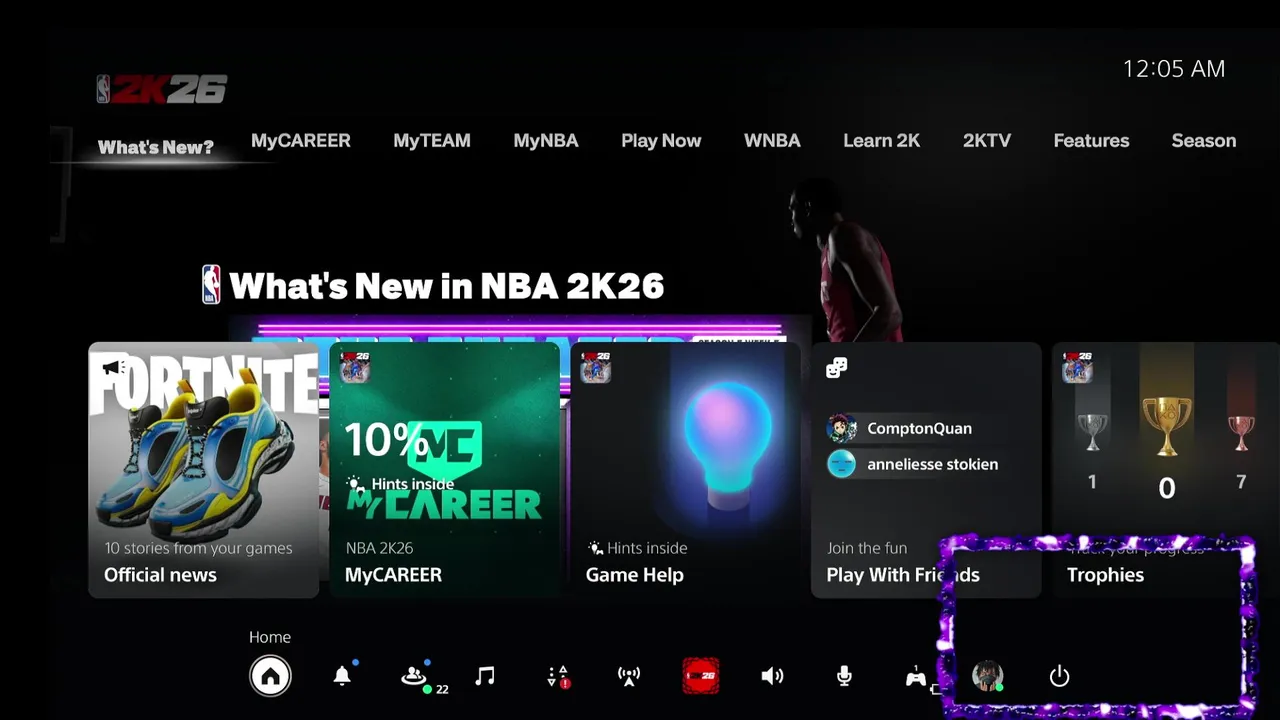Click the 10 stories from your games text
Image resolution: width=1280 pixels, height=720 pixels.
[x=199, y=548]
